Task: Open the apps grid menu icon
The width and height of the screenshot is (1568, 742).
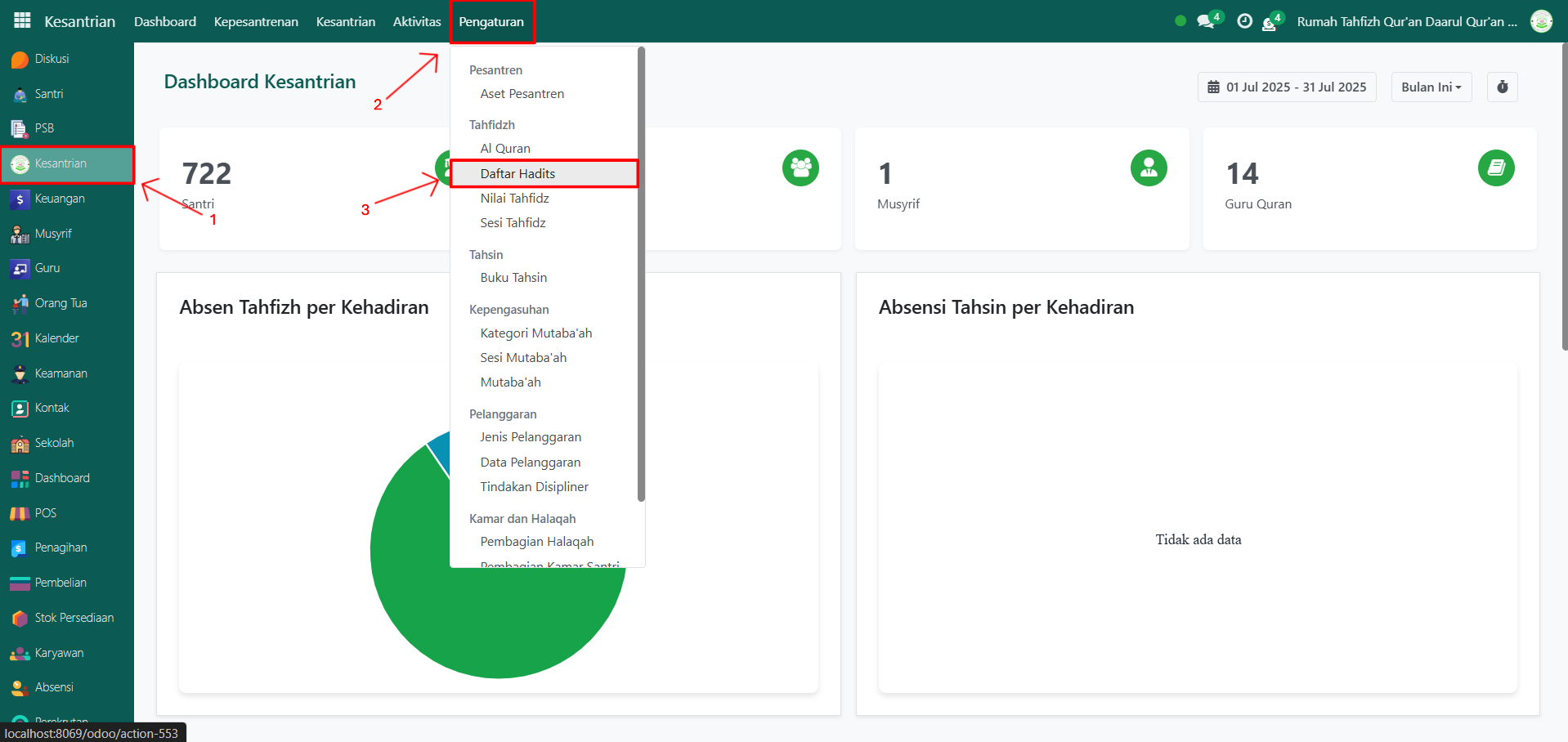Action: coord(22,20)
